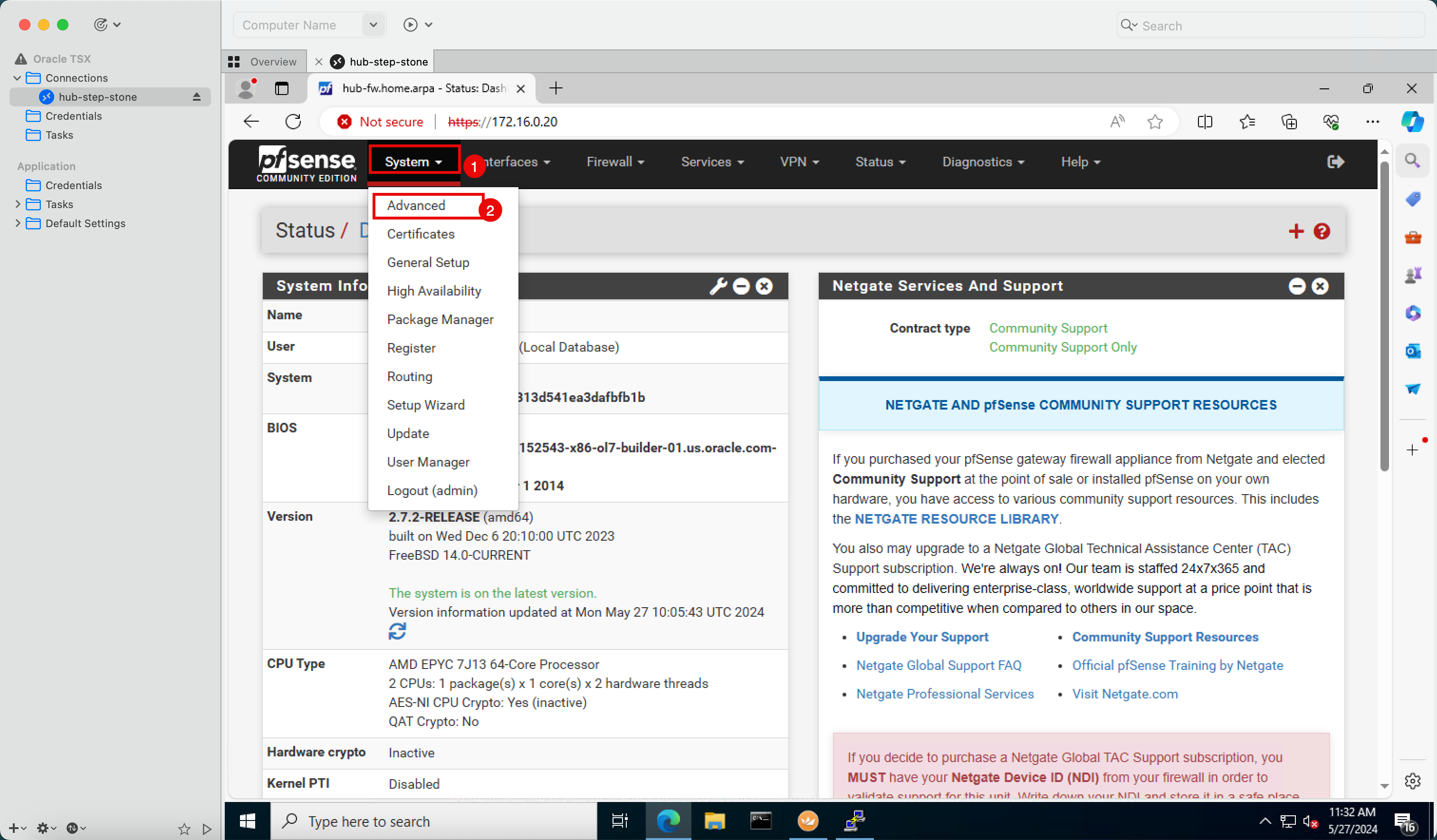Viewport: 1437px width, 840px height.
Task: Open the red help question mark icon
Action: click(1321, 231)
